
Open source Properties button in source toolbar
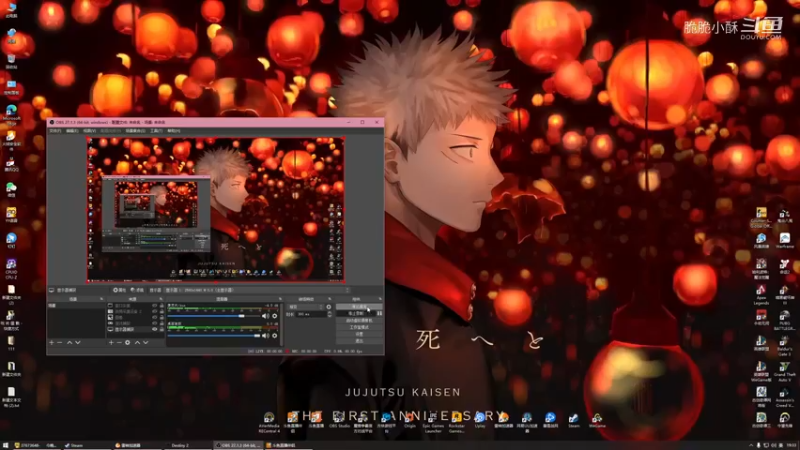pos(120,290)
